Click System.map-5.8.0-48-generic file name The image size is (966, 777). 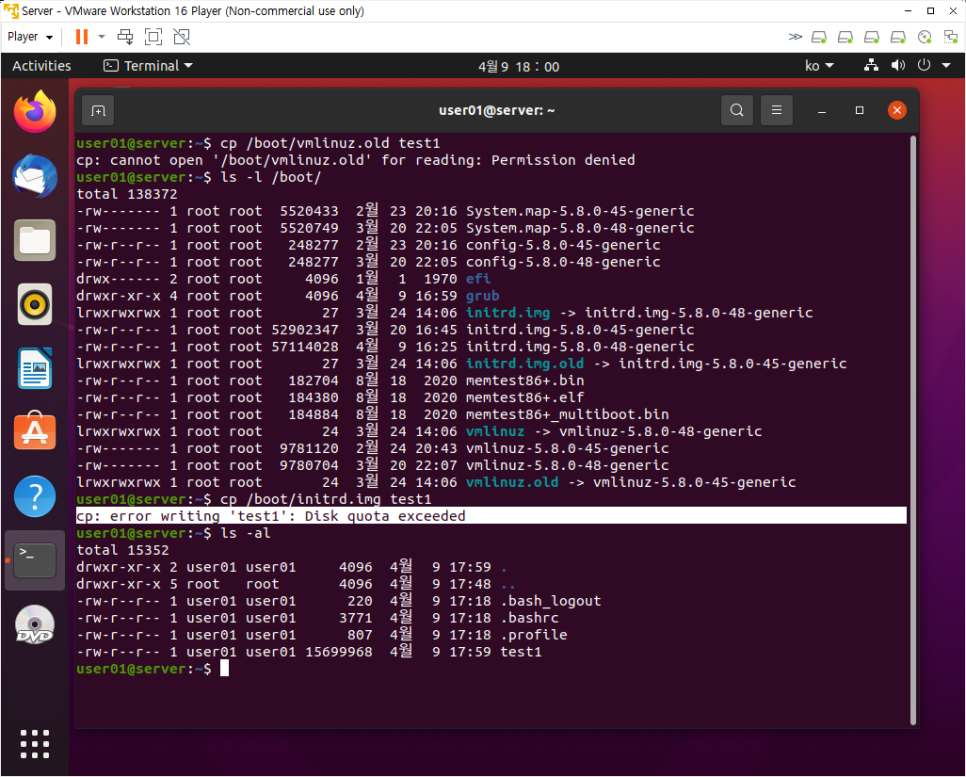(x=580, y=229)
